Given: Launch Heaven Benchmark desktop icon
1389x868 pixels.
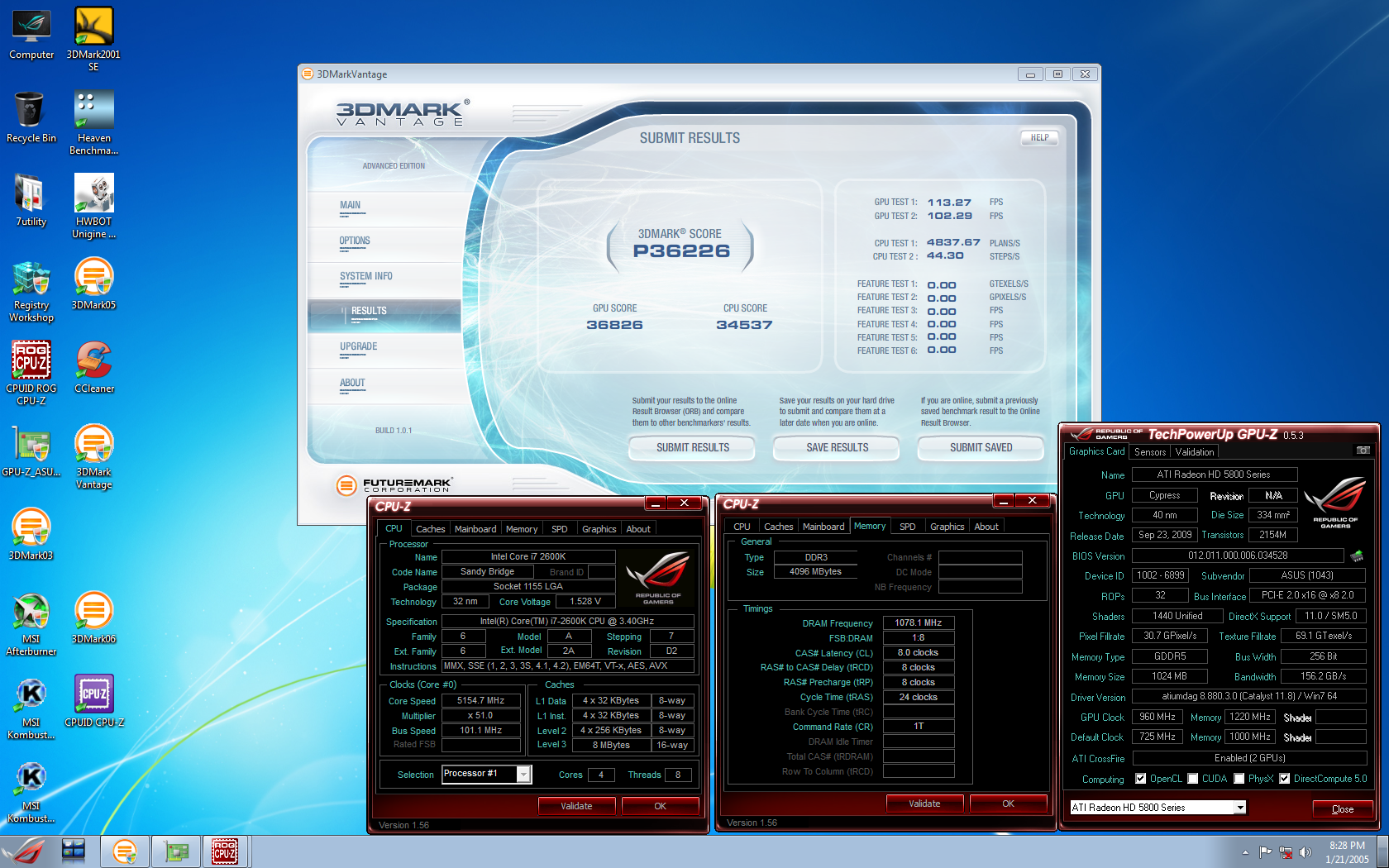Looking at the screenshot, I should click(93, 123).
